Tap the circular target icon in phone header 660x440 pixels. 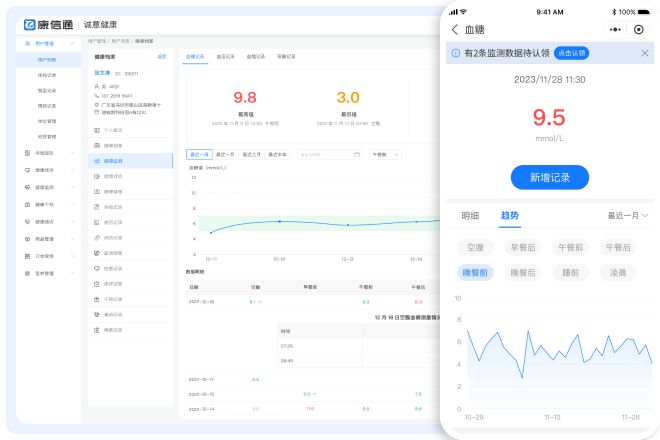pyautogui.click(x=639, y=29)
